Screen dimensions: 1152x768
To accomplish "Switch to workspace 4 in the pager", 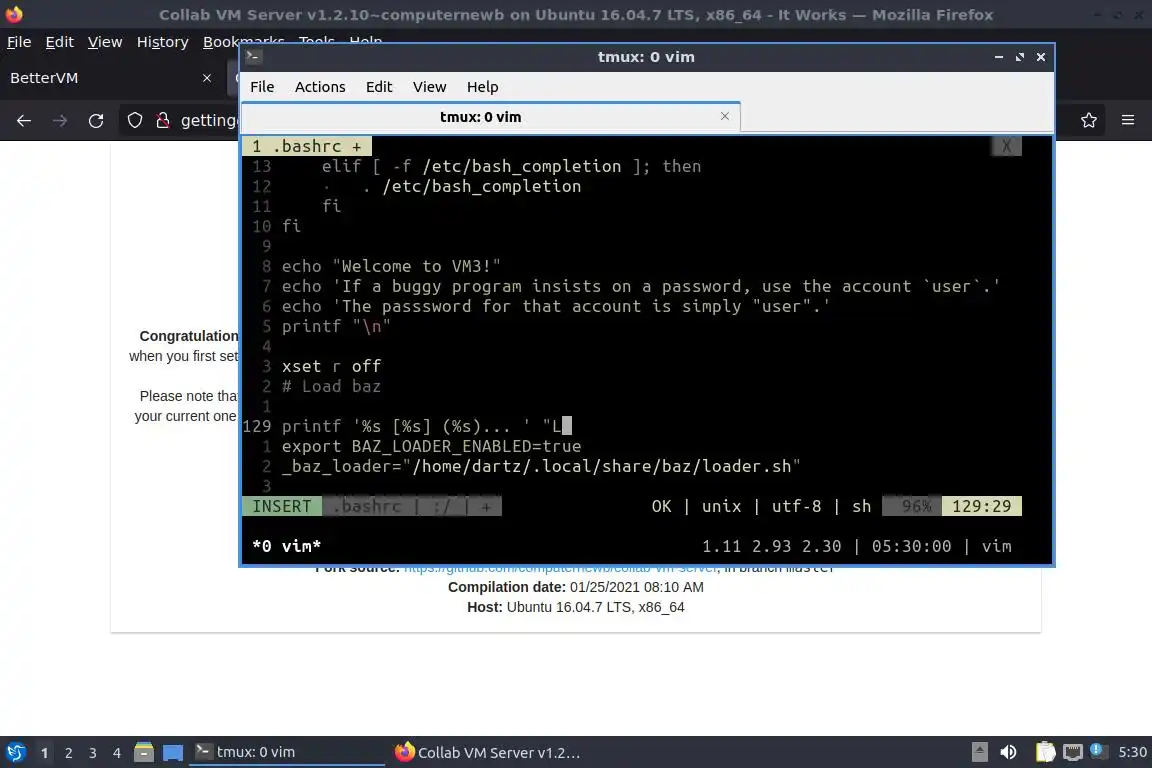I will pyautogui.click(x=117, y=753).
